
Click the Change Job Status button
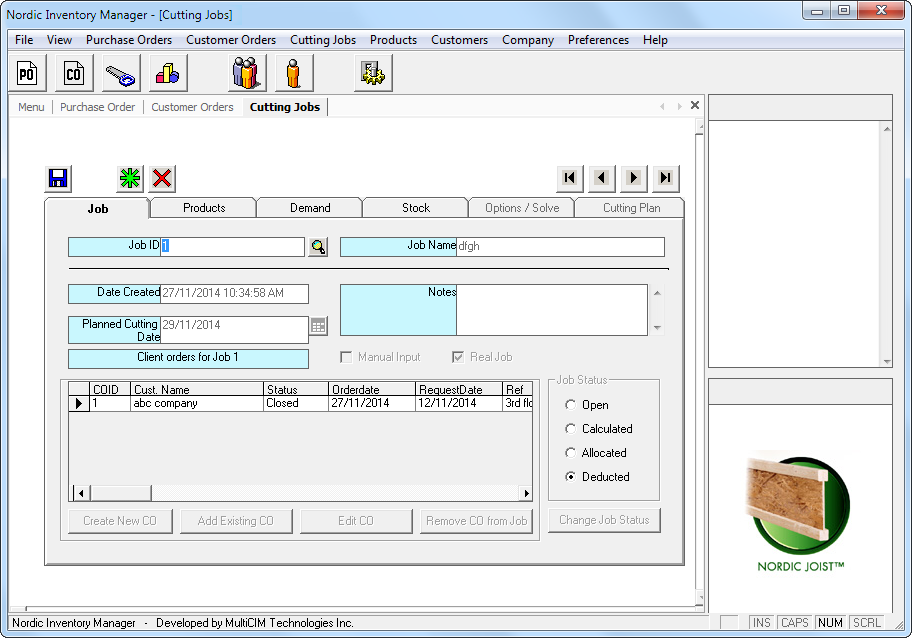tap(604, 520)
